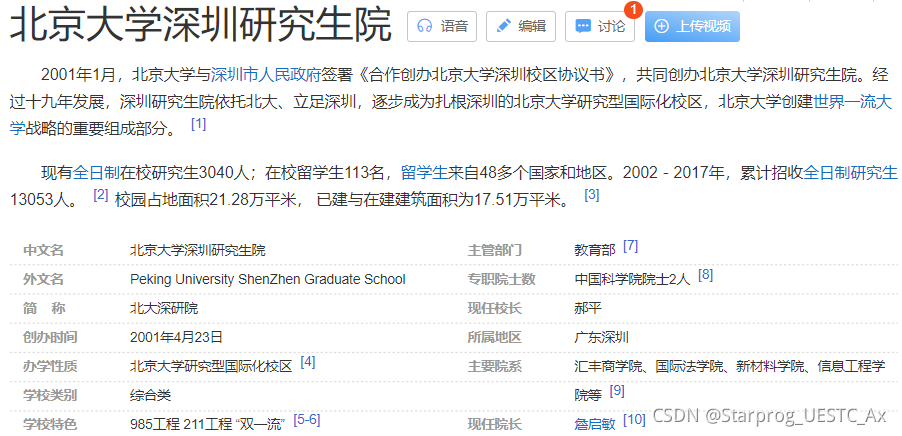Open the first 全日制 link before 在校研究生
This screenshot has height=436, width=902.
click(x=96, y=172)
